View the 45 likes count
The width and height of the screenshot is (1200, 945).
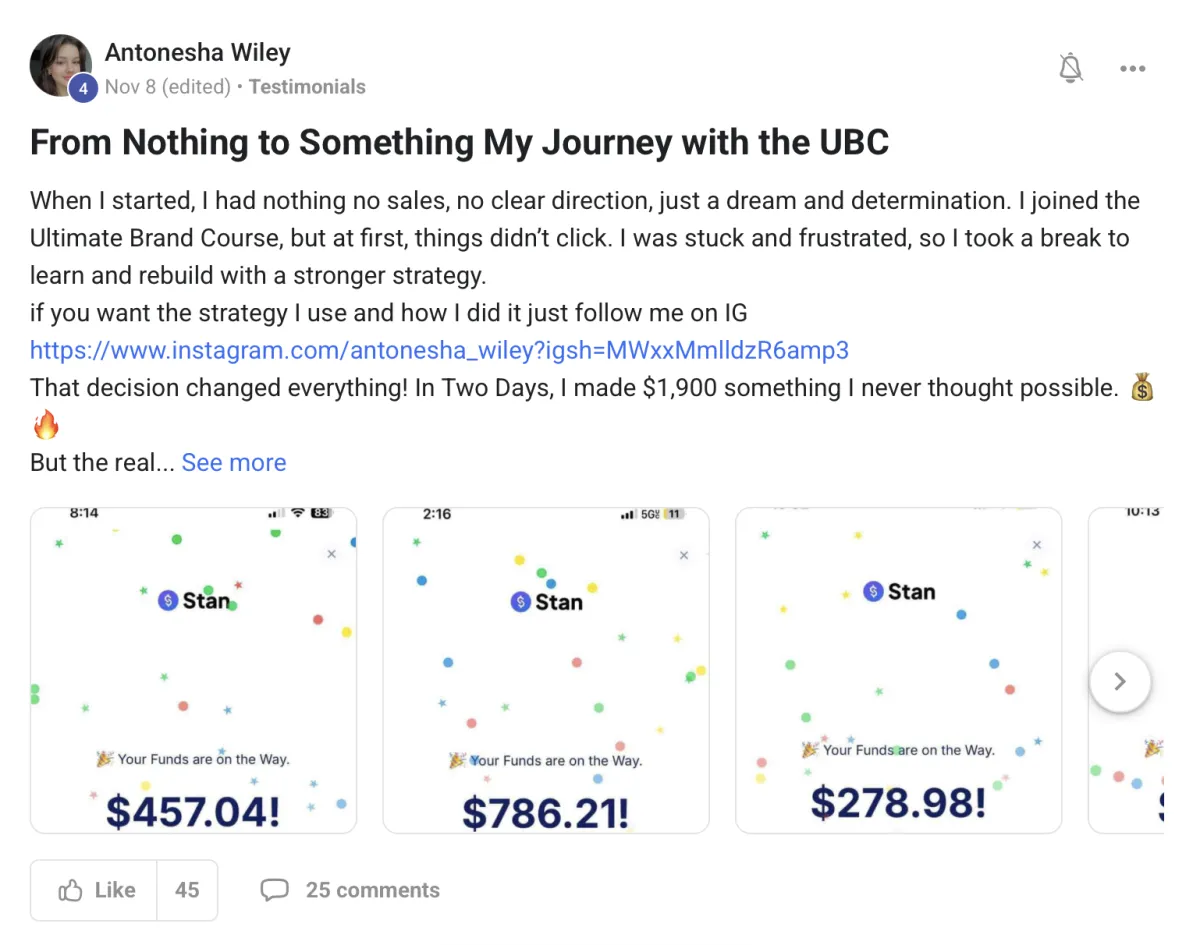tap(187, 890)
